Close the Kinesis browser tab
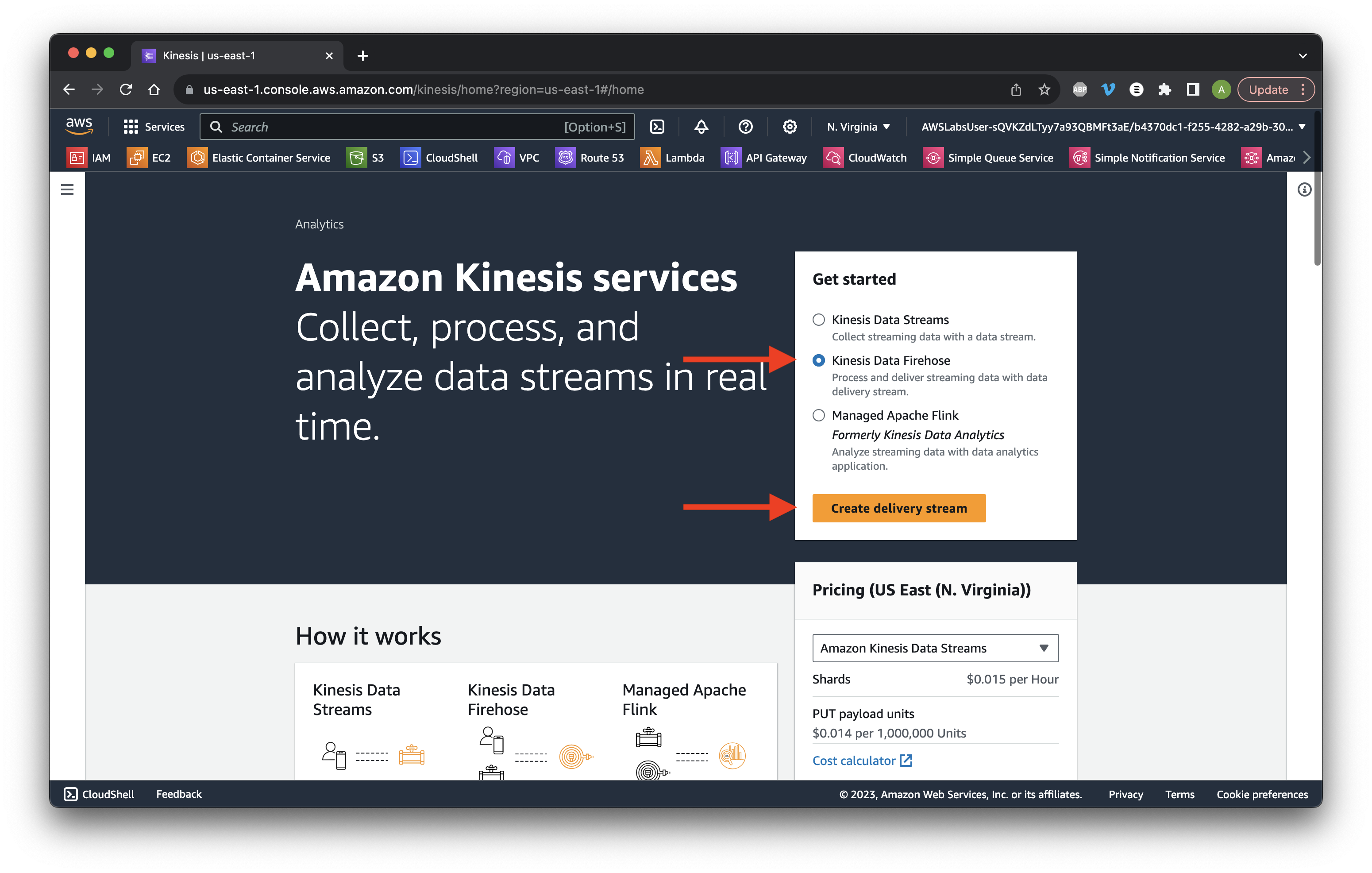 click(329, 56)
